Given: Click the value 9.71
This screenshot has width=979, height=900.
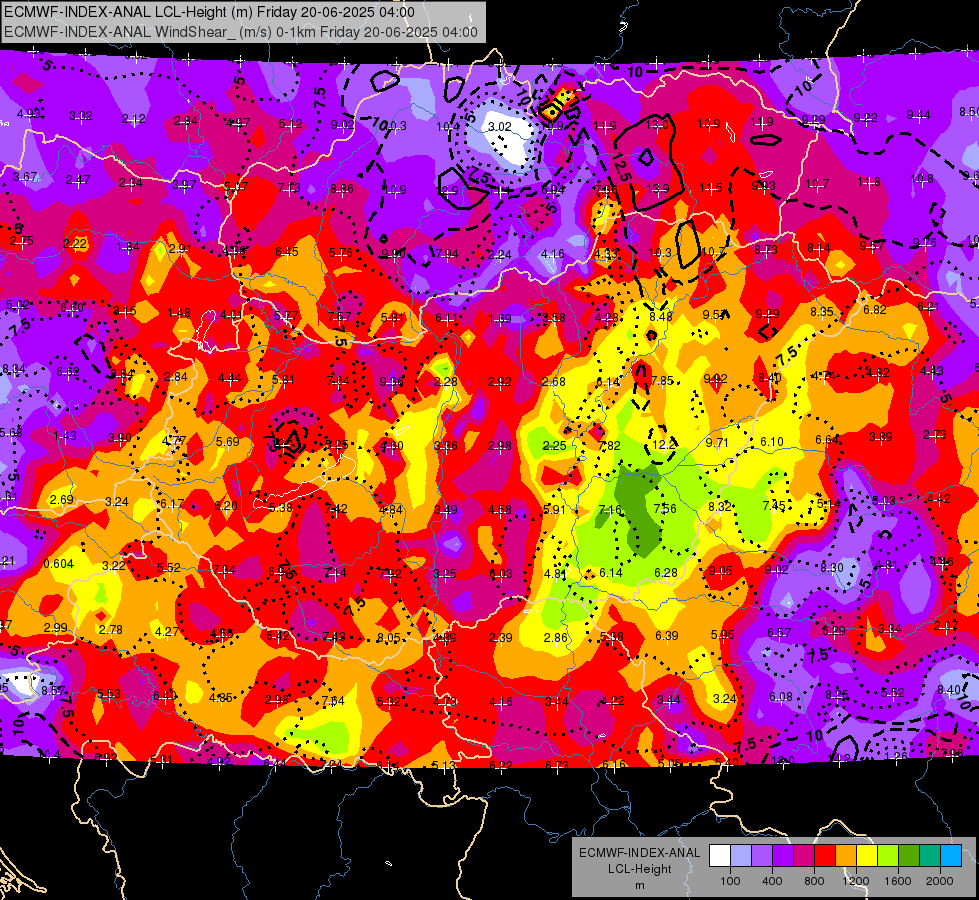Looking at the screenshot, I should point(717,443).
